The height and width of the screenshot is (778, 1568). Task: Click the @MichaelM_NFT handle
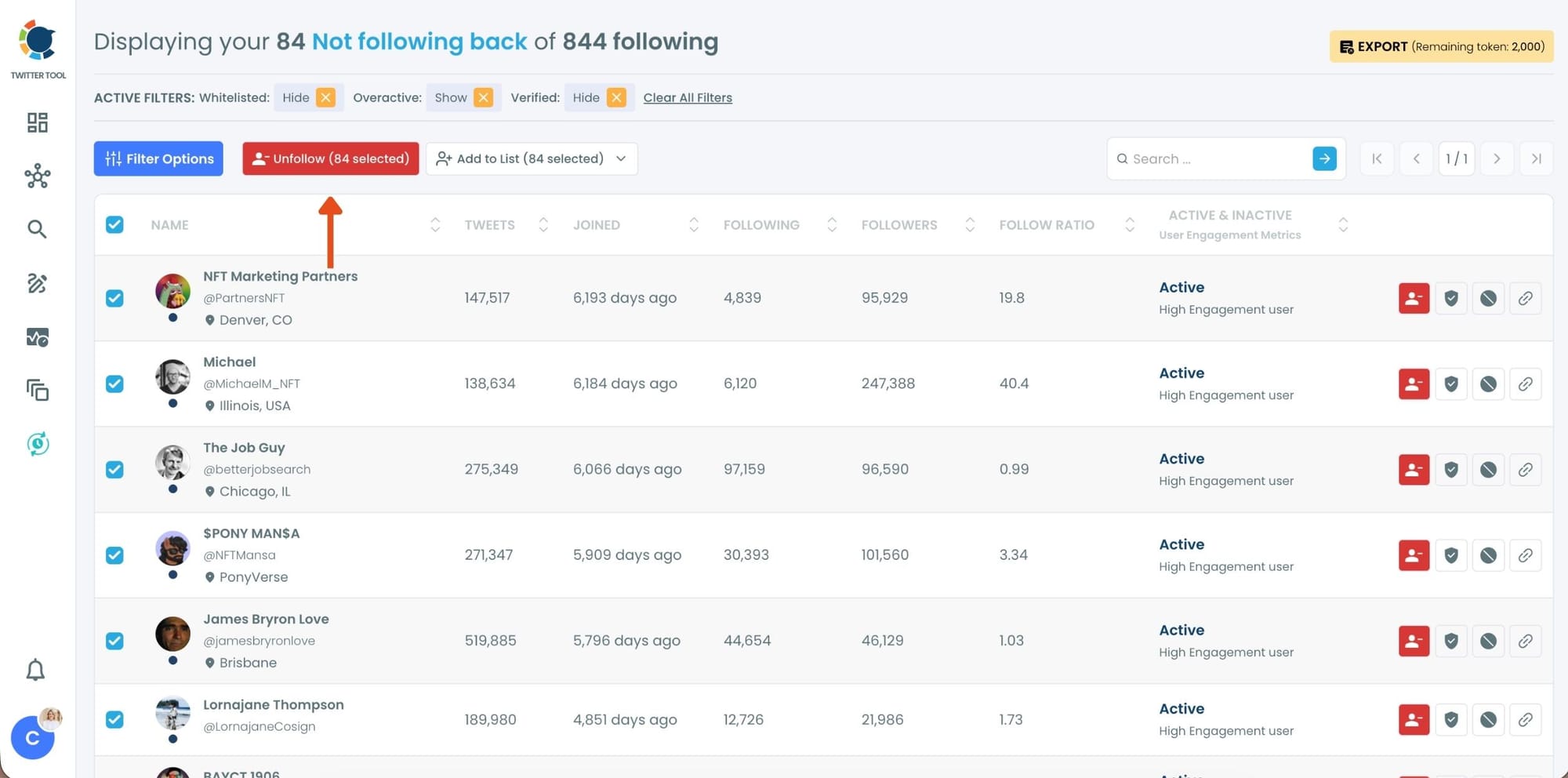click(252, 384)
